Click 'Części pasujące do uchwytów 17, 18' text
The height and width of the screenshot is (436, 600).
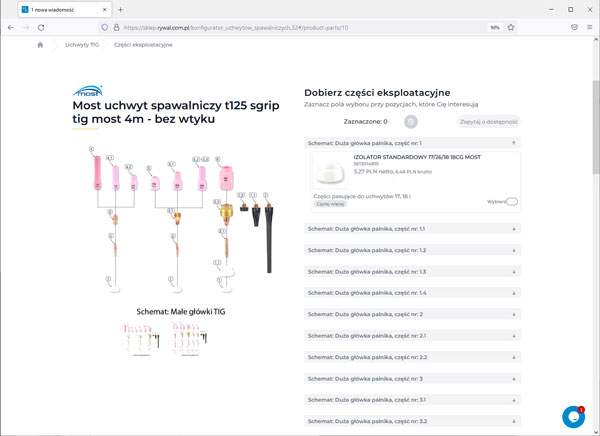point(362,196)
